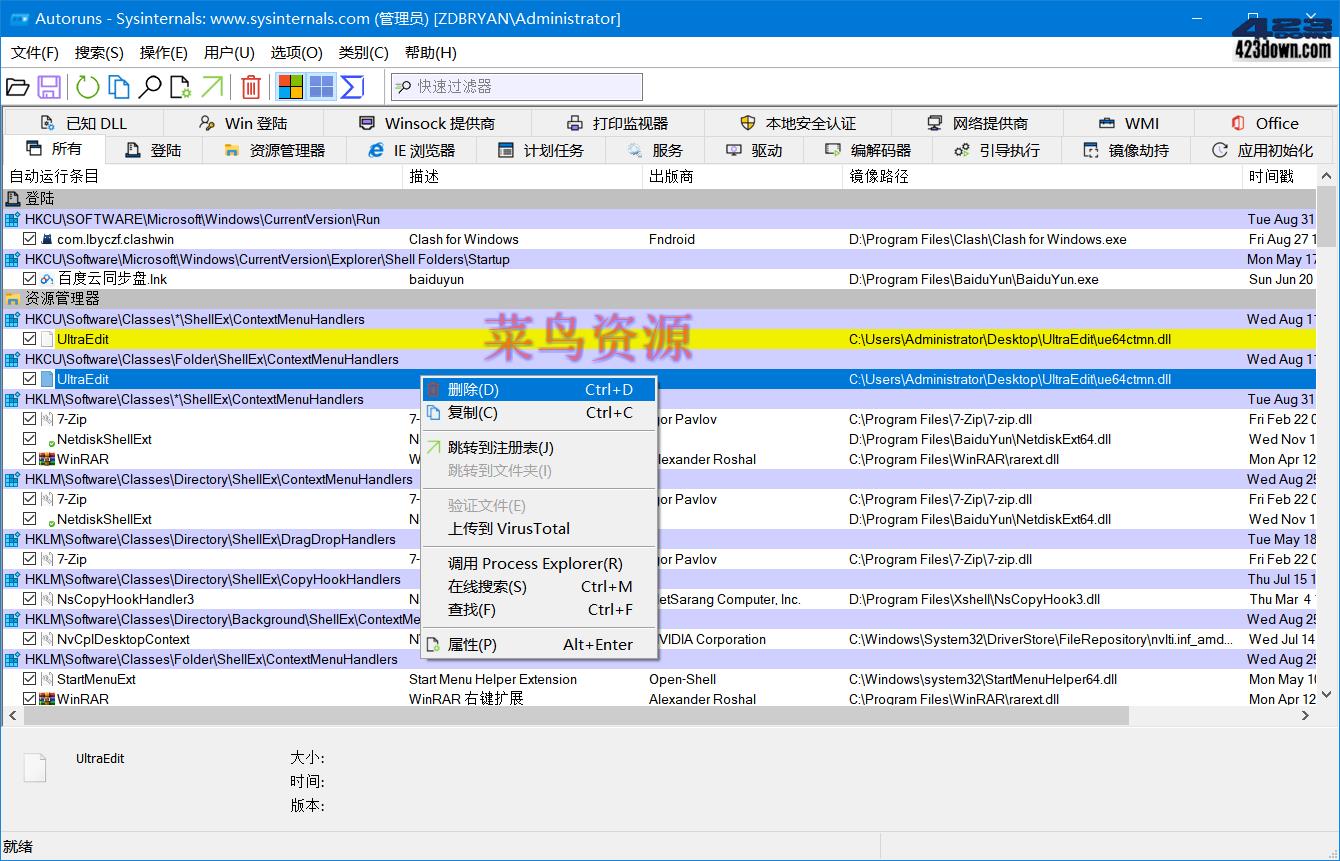Open a saved Autoruns file

tap(18, 87)
